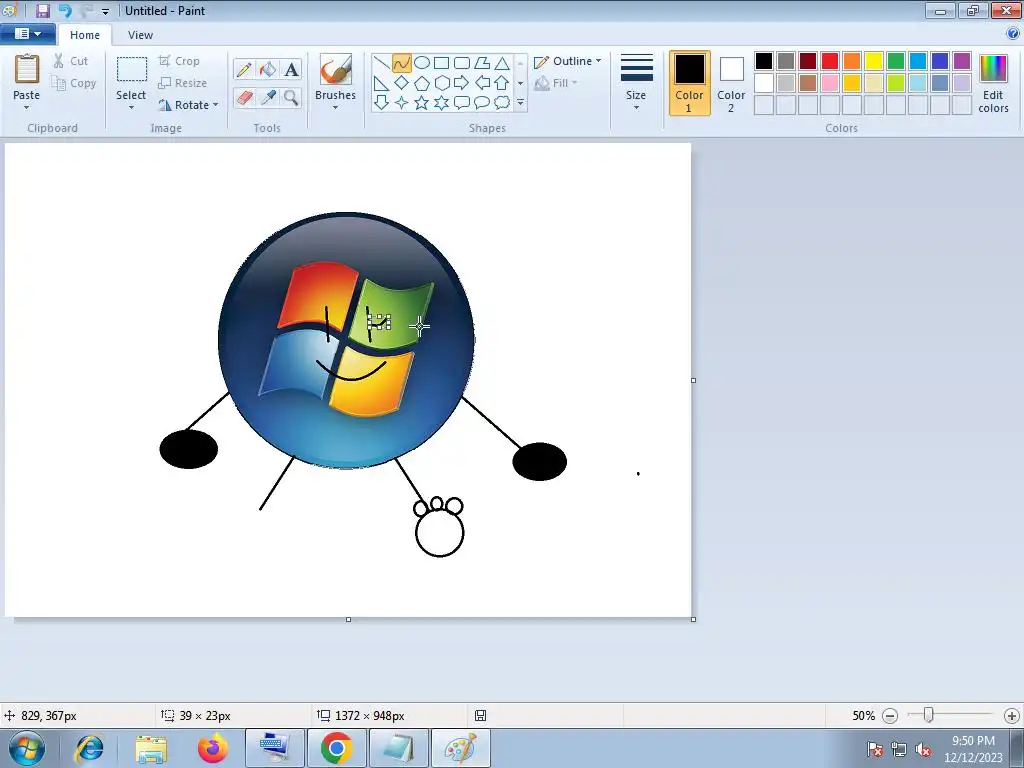This screenshot has width=1024, height=768.
Task: Select the Color picker eyedropper tool
Action: (268, 97)
